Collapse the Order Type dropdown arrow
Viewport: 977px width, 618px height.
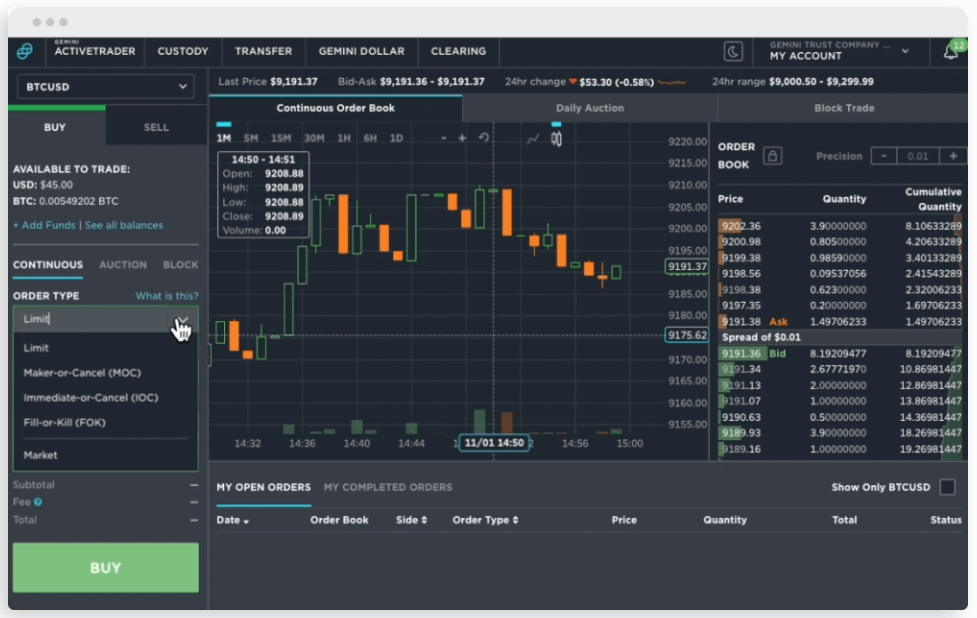tap(183, 319)
